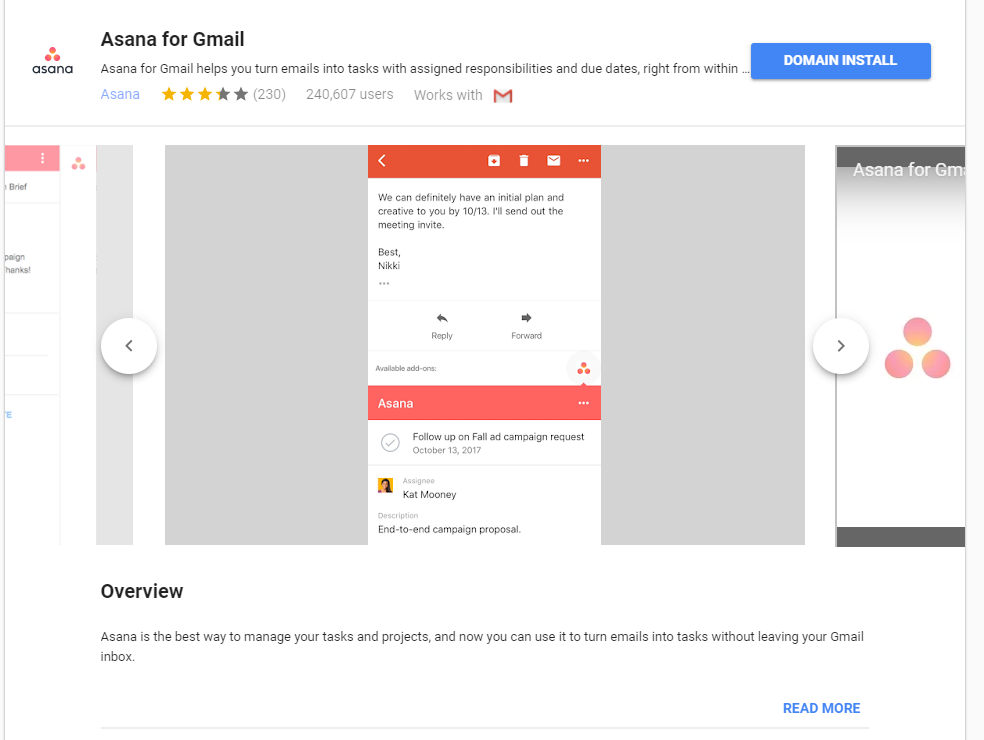Click the Reply arrow icon
Image resolution: width=984 pixels, height=740 pixels.
pyautogui.click(x=442, y=318)
